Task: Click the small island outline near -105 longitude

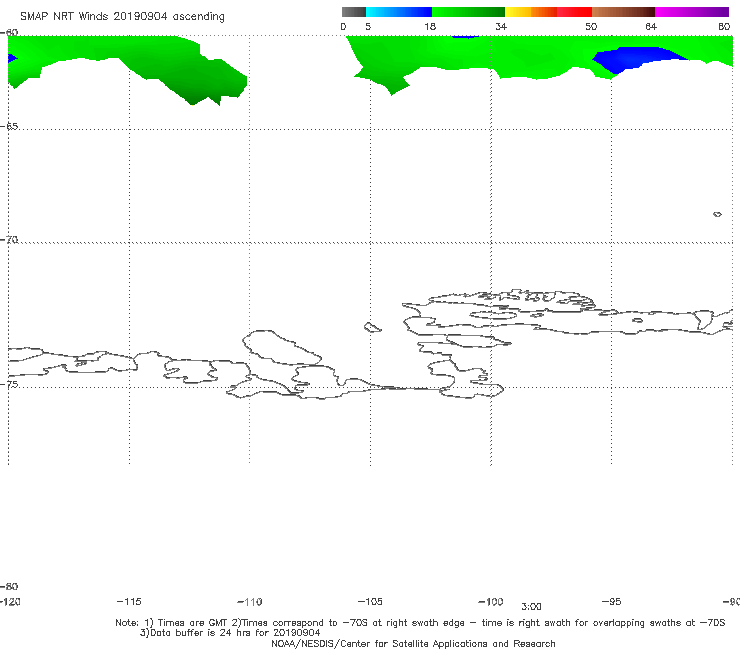Action: (x=372, y=327)
